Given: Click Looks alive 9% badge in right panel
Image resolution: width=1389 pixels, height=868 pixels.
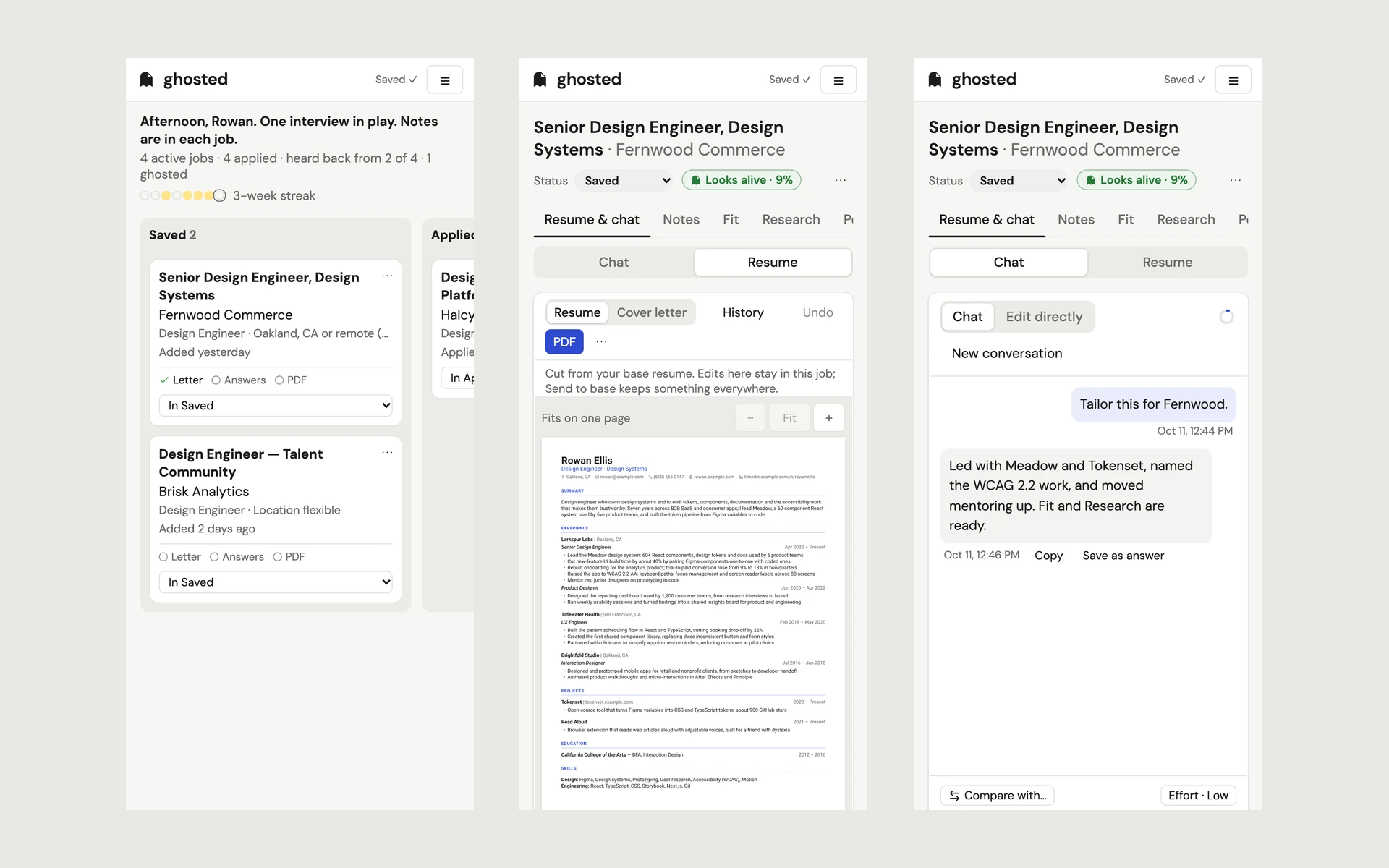Looking at the screenshot, I should (1137, 180).
